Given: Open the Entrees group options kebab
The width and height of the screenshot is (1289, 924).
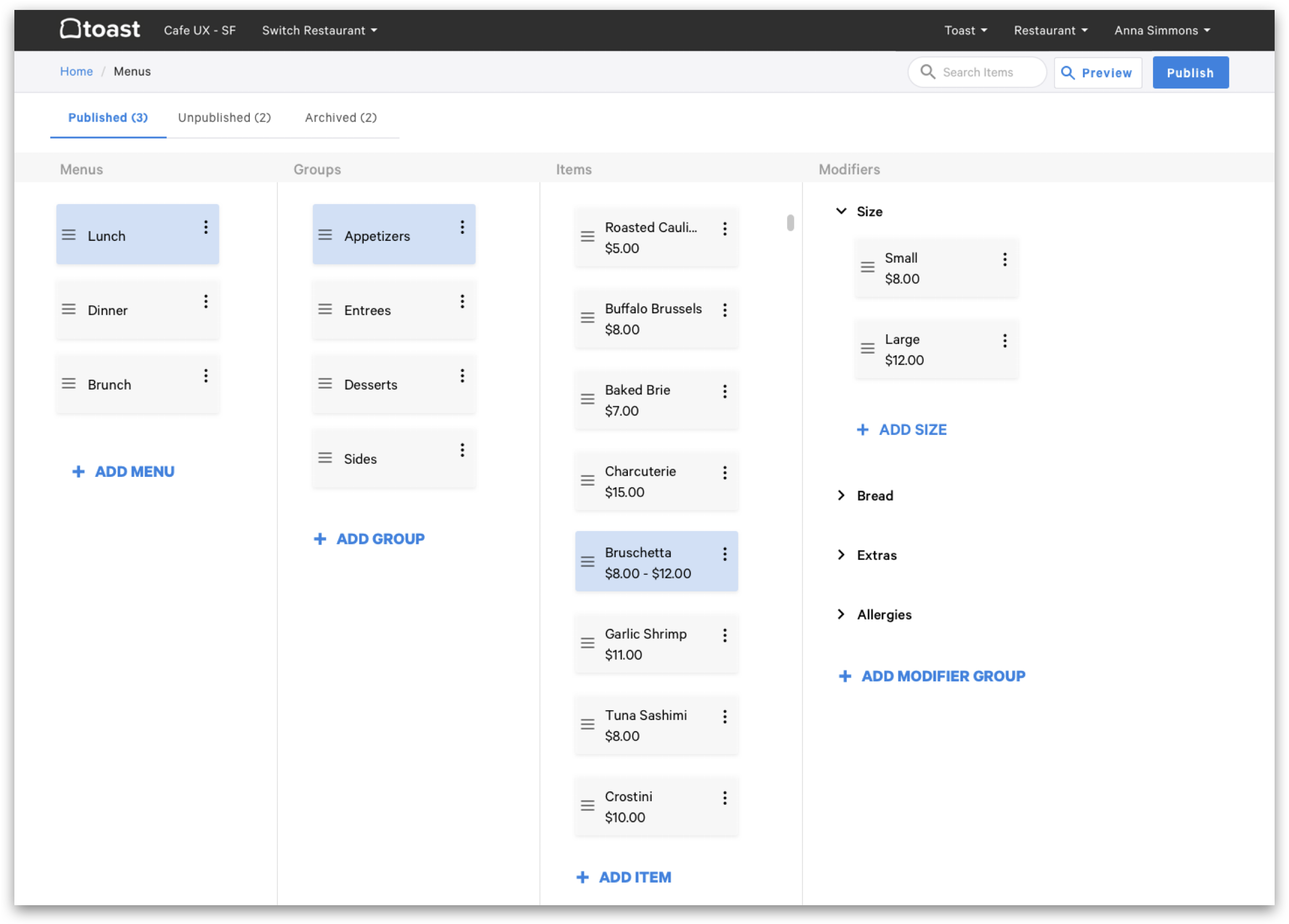Looking at the screenshot, I should point(462,302).
